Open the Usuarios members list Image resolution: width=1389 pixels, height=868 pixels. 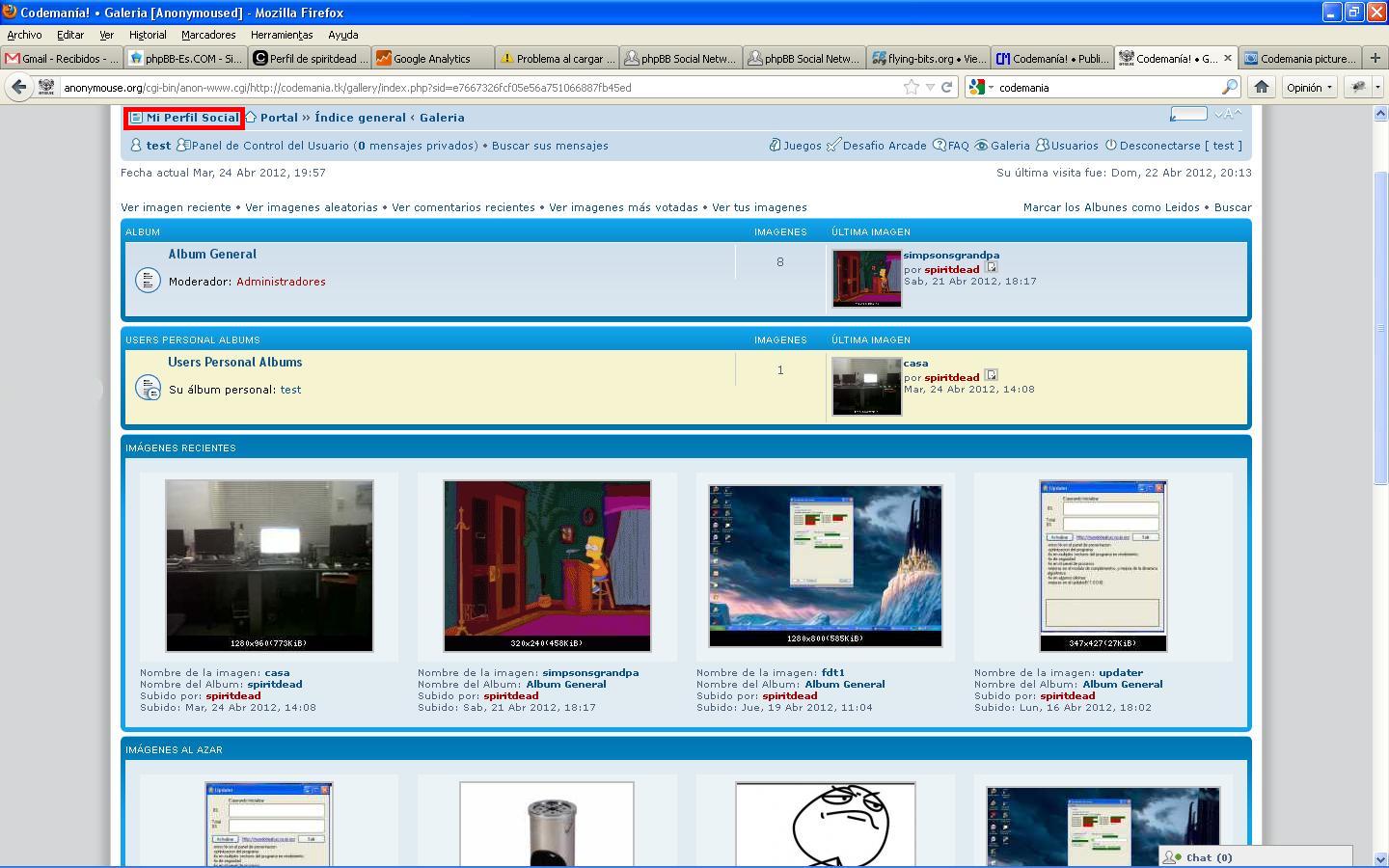1067,146
